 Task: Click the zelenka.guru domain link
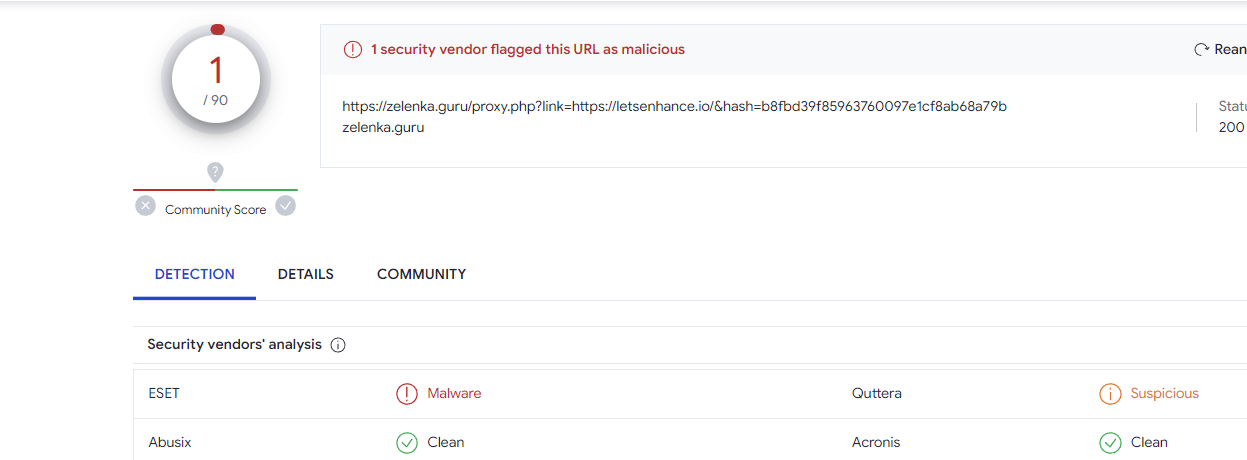(x=383, y=127)
